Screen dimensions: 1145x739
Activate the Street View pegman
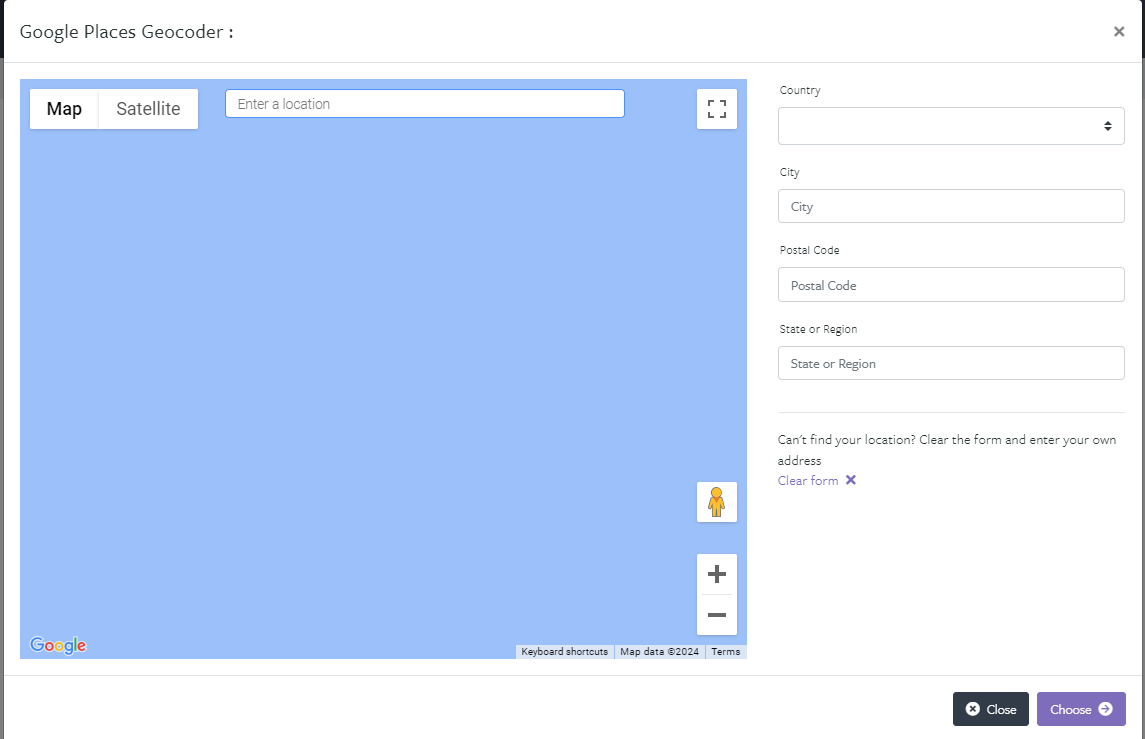(716, 502)
